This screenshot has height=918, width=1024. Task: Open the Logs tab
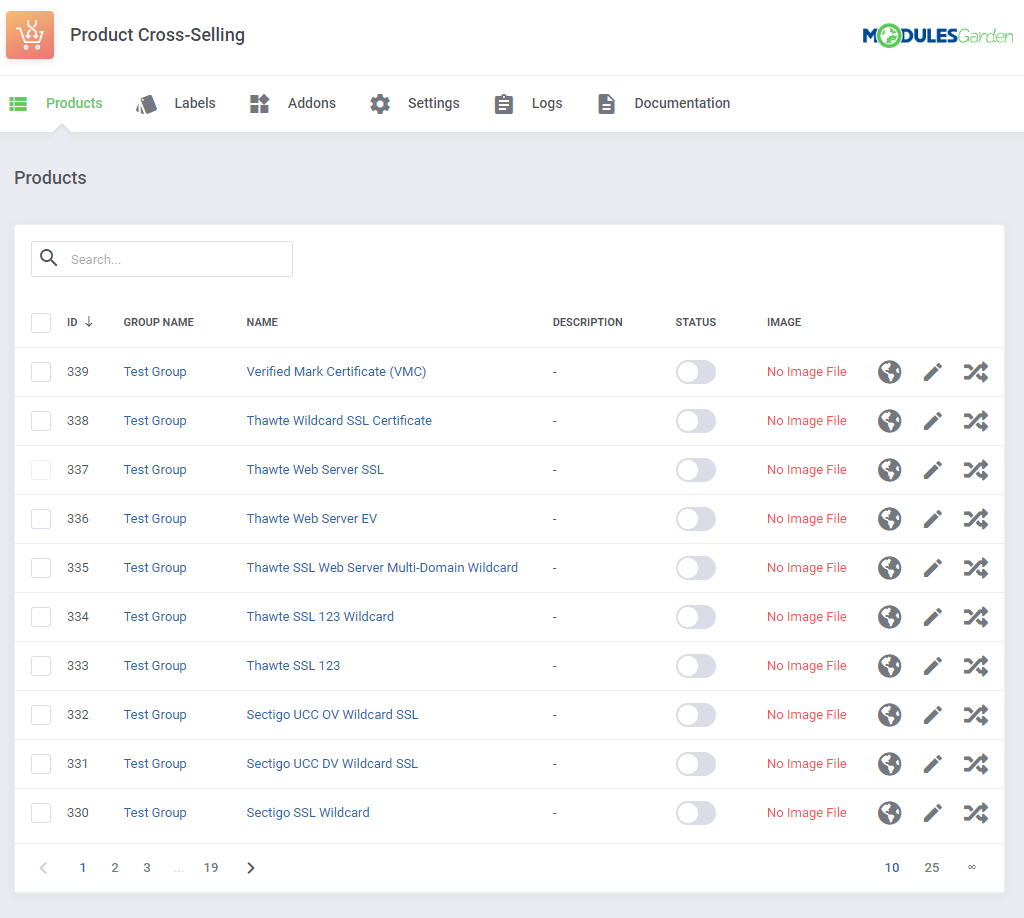(528, 103)
